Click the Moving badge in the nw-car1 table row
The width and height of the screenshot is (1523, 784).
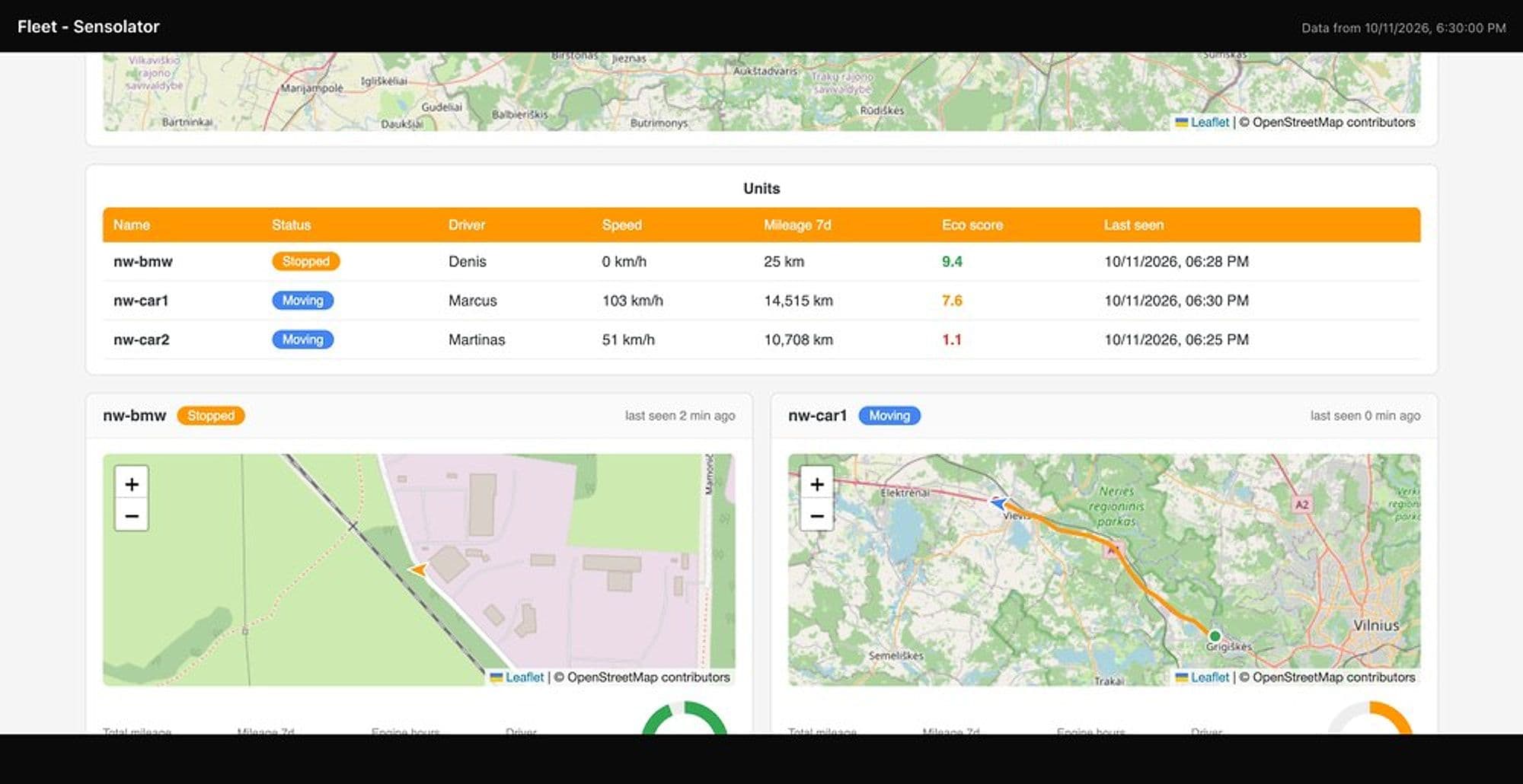coord(302,301)
